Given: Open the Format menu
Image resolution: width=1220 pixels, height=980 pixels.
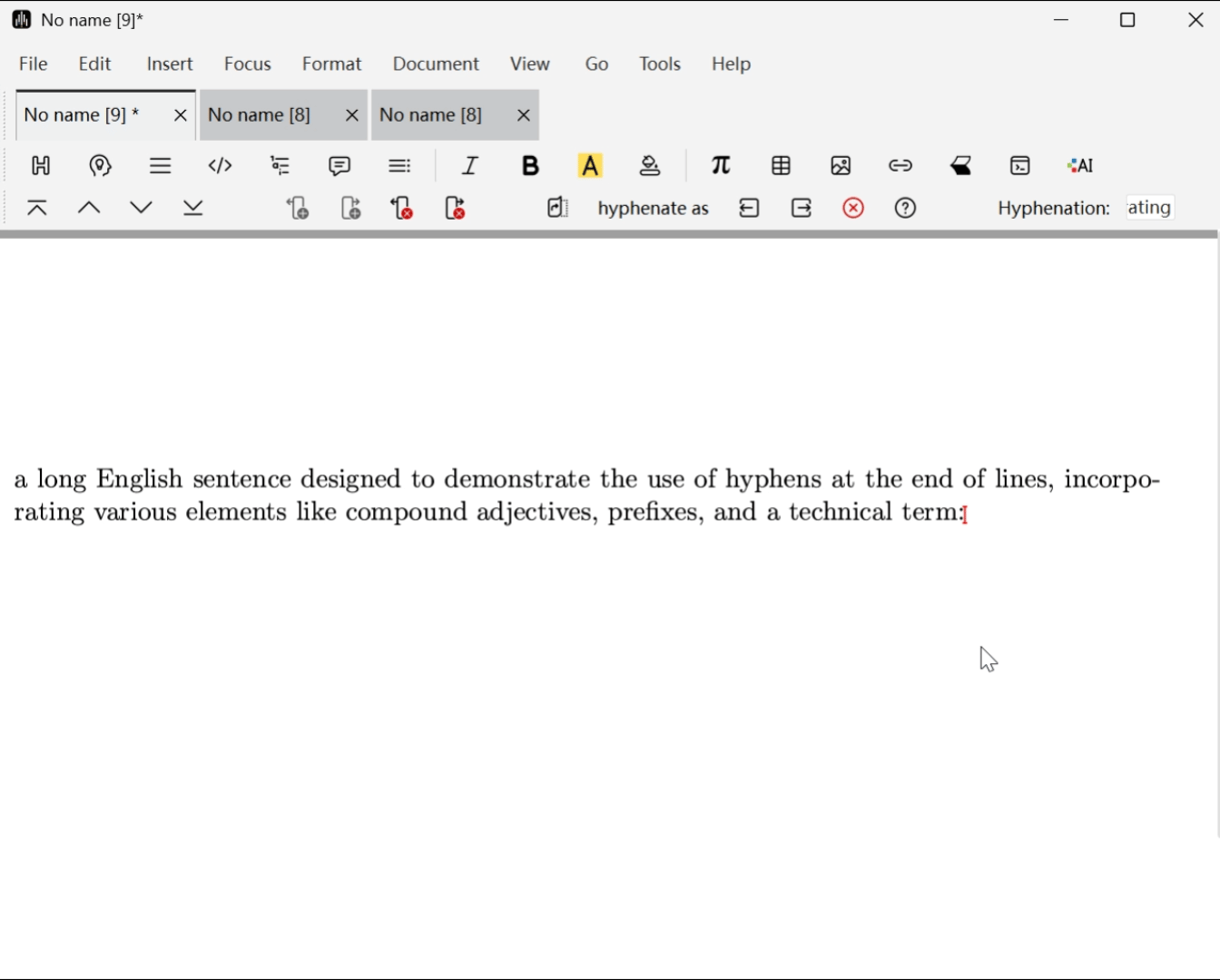Looking at the screenshot, I should click(x=331, y=64).
